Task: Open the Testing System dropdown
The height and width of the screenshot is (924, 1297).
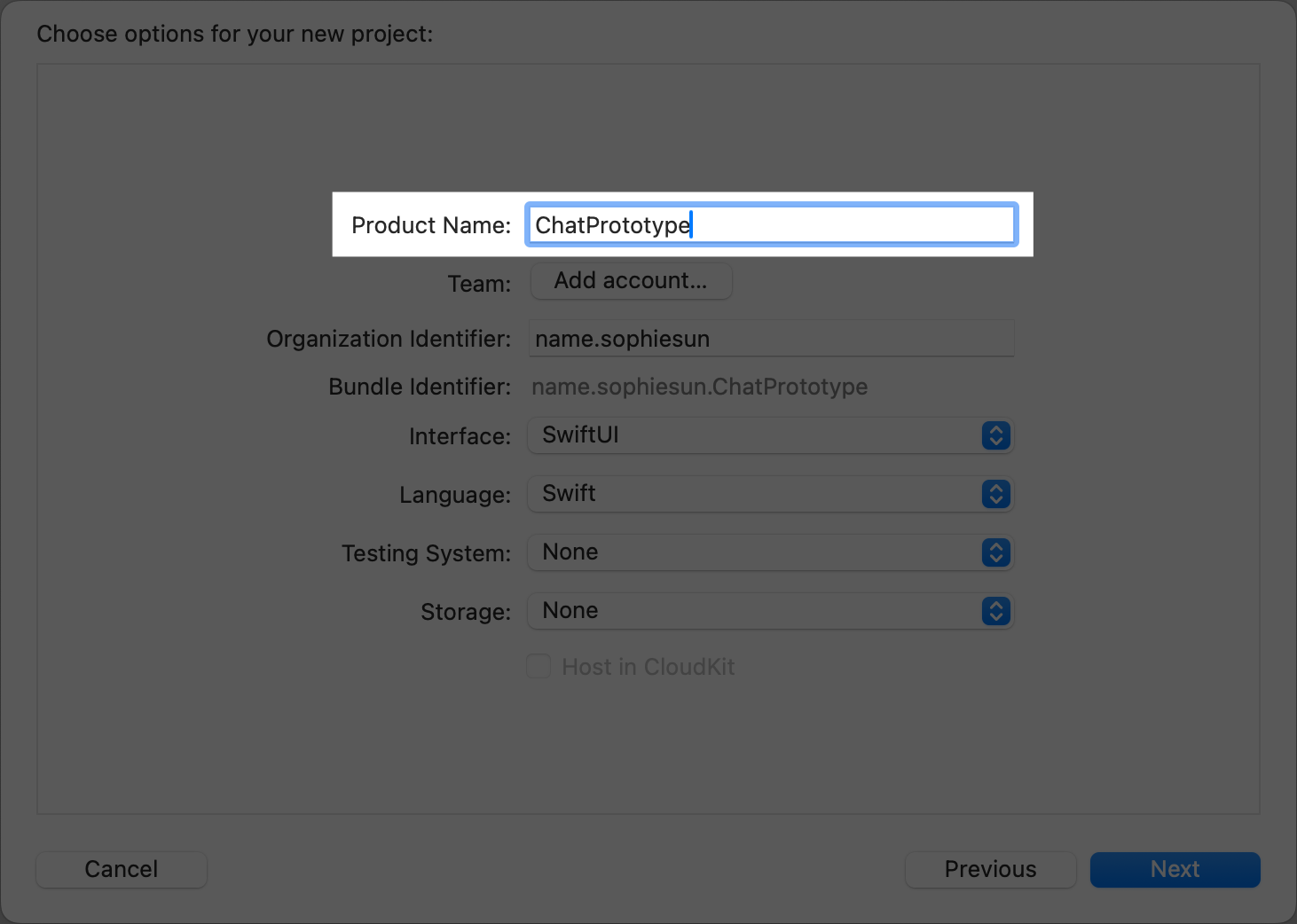Action: pos(769,552)
